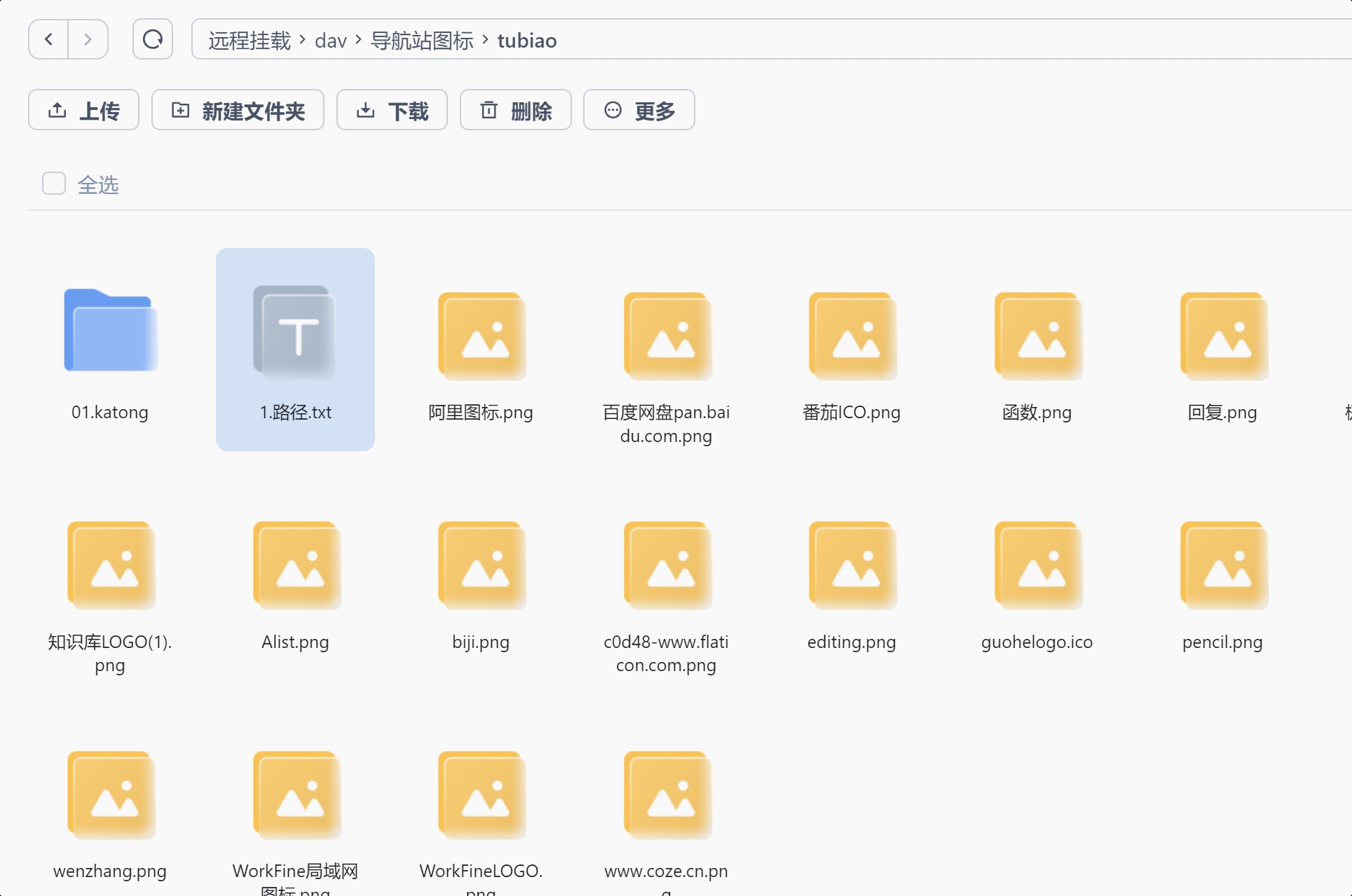Select the 百度网盘pan.baidu.com.png image icon

click(x=667, y=336)
